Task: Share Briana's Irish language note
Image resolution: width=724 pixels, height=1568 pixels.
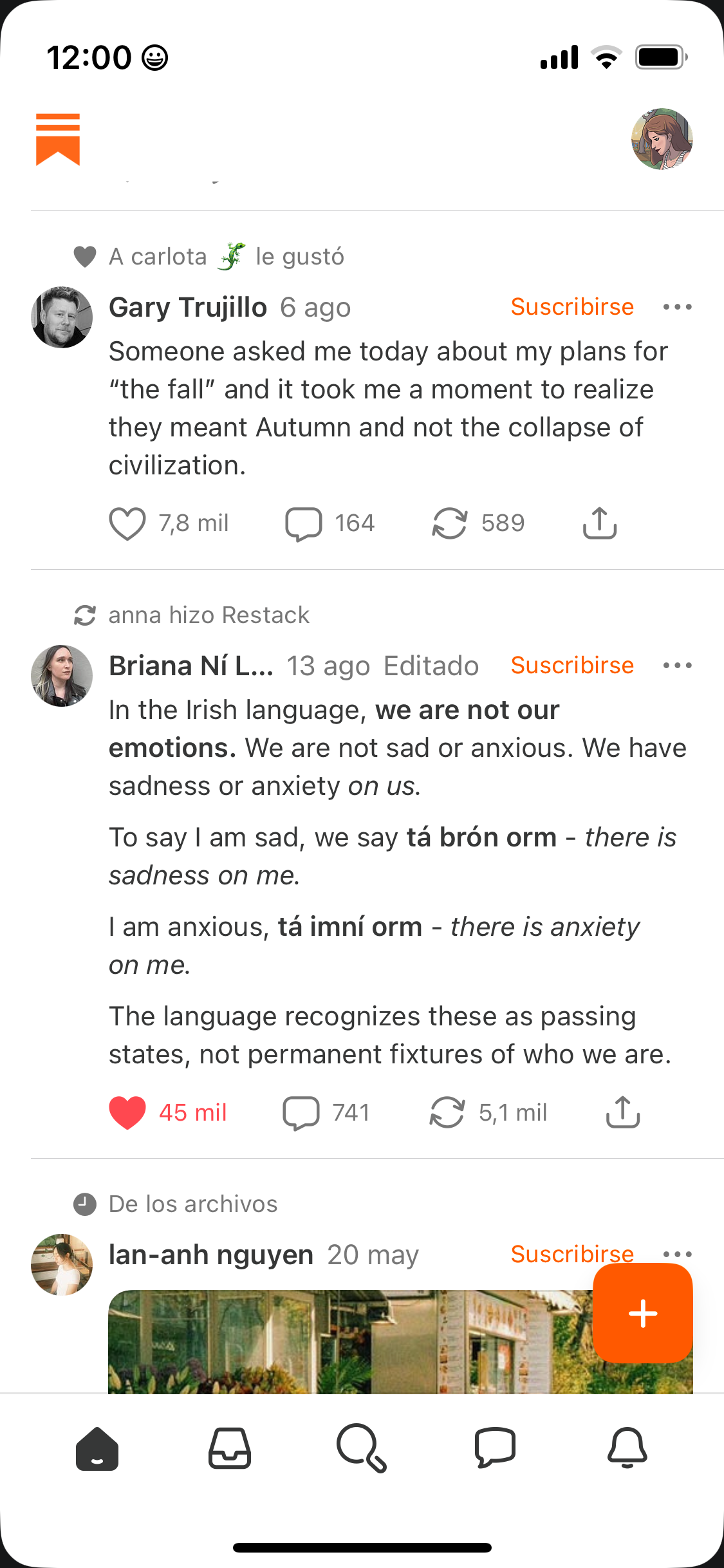Action: tap(623, 1112)
